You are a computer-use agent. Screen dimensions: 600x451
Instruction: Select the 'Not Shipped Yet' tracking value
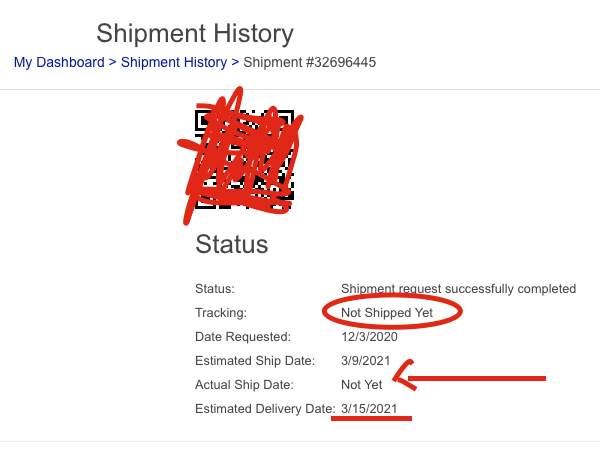click(387, 313)
